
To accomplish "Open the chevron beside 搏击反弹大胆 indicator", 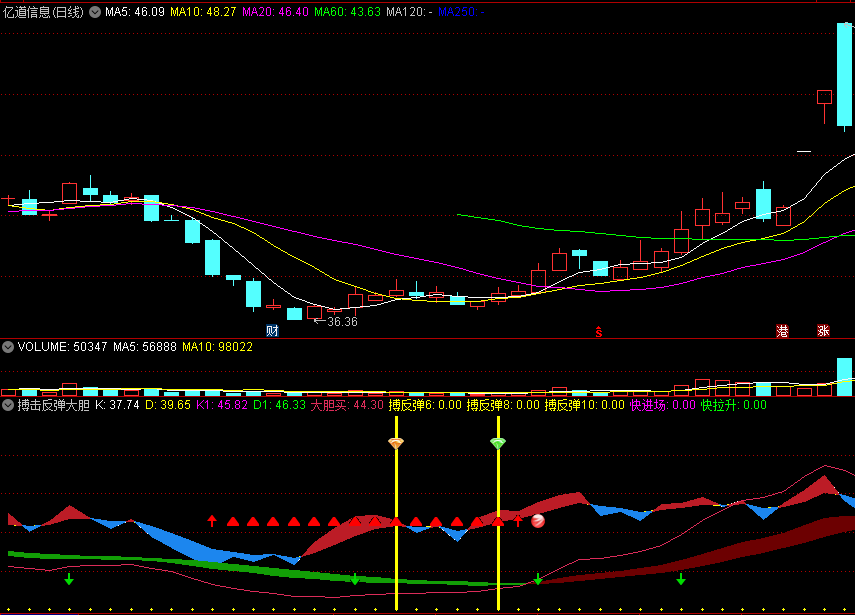I will tap(8, 405).
